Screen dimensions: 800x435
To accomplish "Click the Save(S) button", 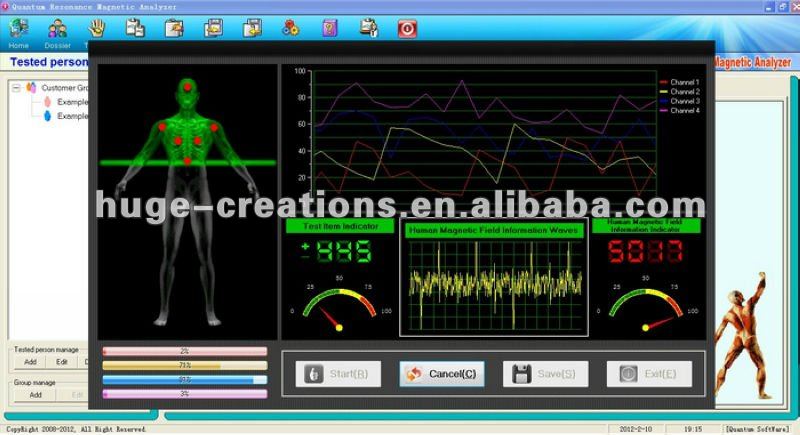I will (x=545, y=374).
